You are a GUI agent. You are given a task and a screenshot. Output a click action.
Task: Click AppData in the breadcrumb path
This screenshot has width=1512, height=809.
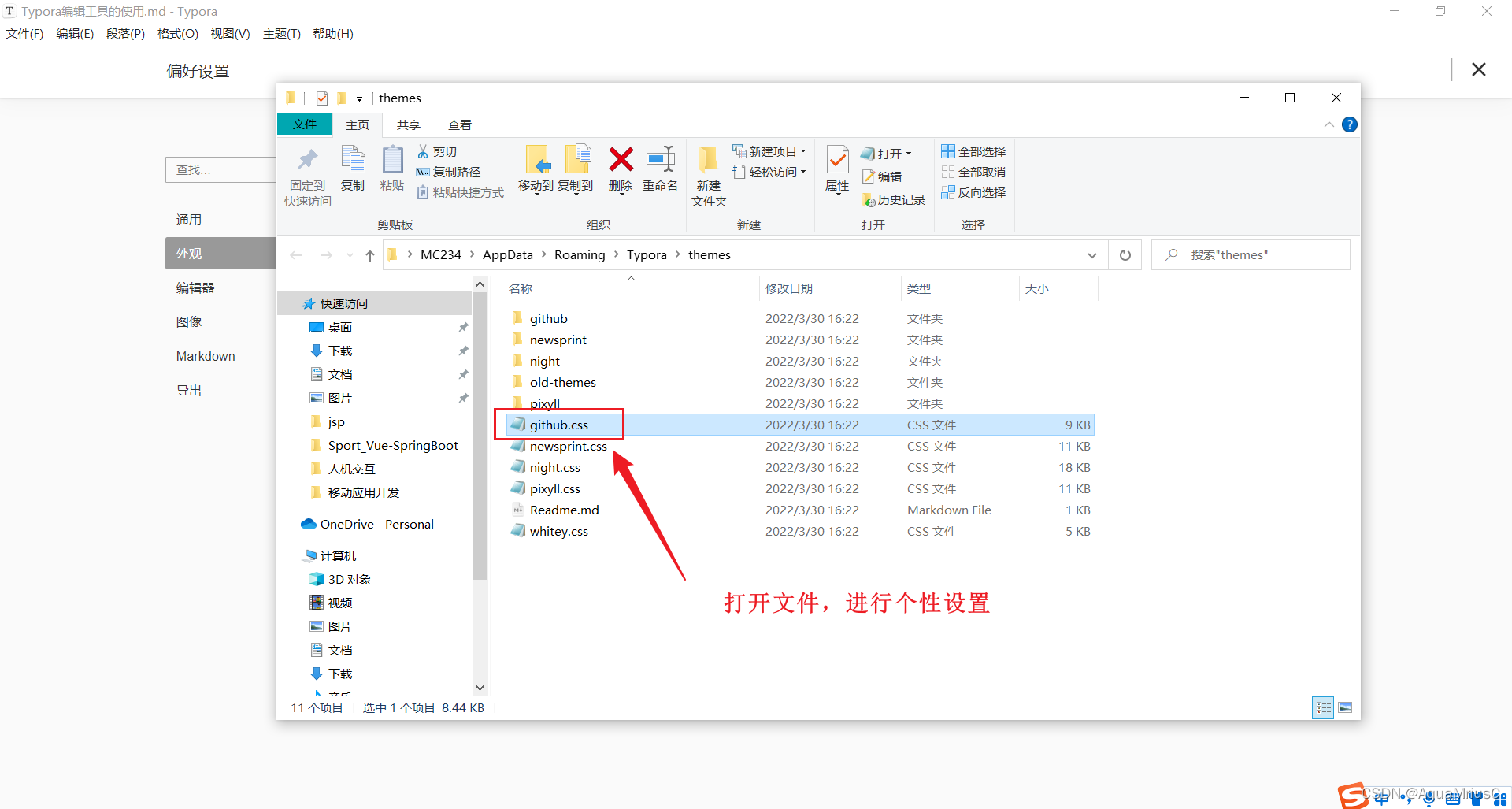click(508, 255)
